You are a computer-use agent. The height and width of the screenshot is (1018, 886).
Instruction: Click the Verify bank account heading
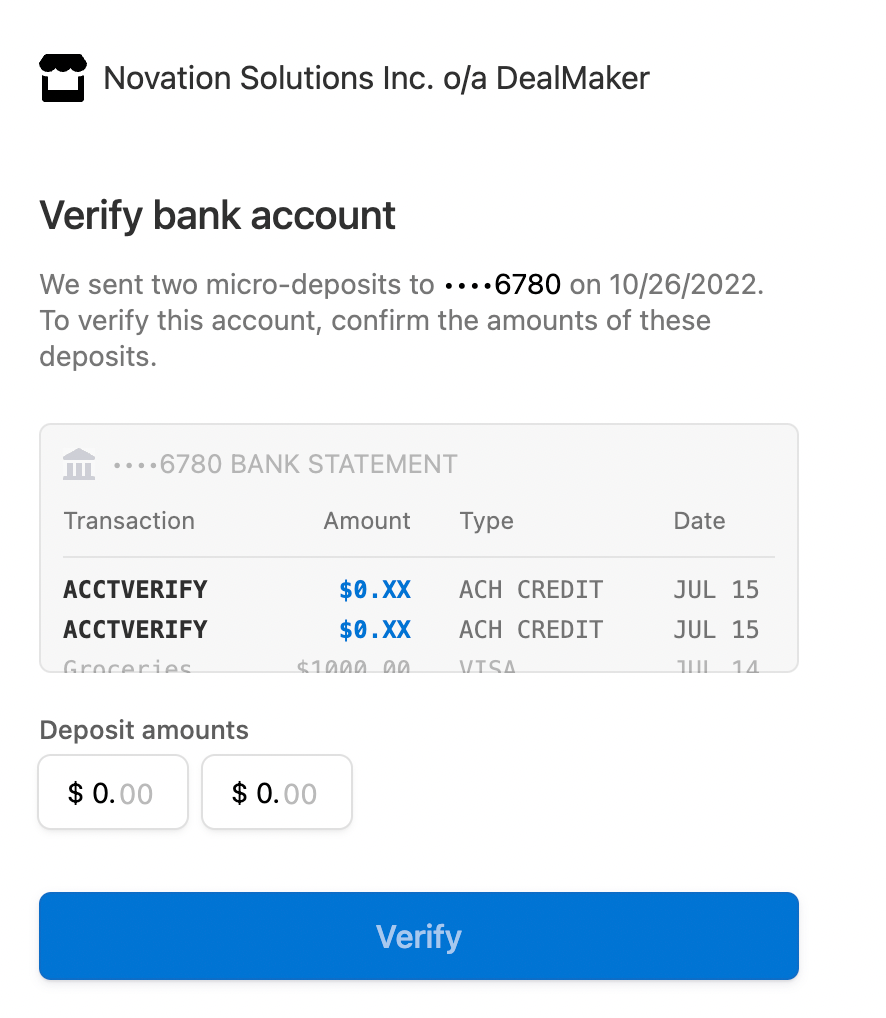[217, 215]
